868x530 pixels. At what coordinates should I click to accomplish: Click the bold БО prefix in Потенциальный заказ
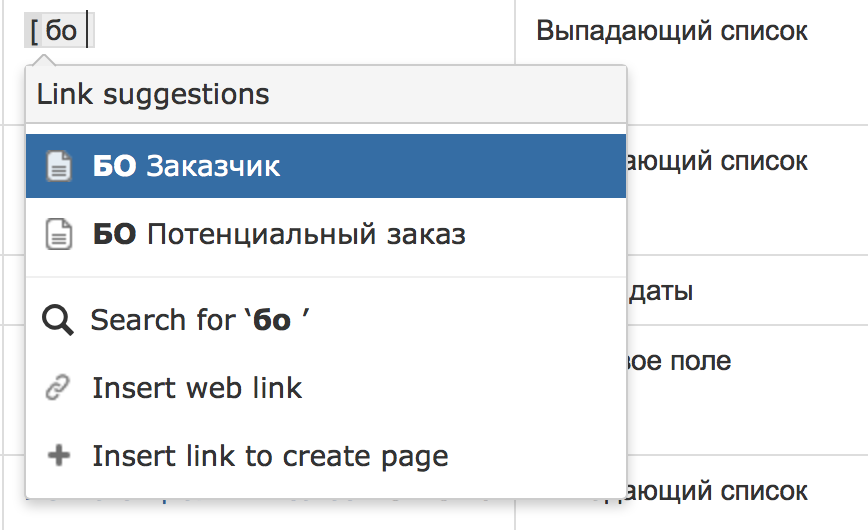(x=114, y=236)
